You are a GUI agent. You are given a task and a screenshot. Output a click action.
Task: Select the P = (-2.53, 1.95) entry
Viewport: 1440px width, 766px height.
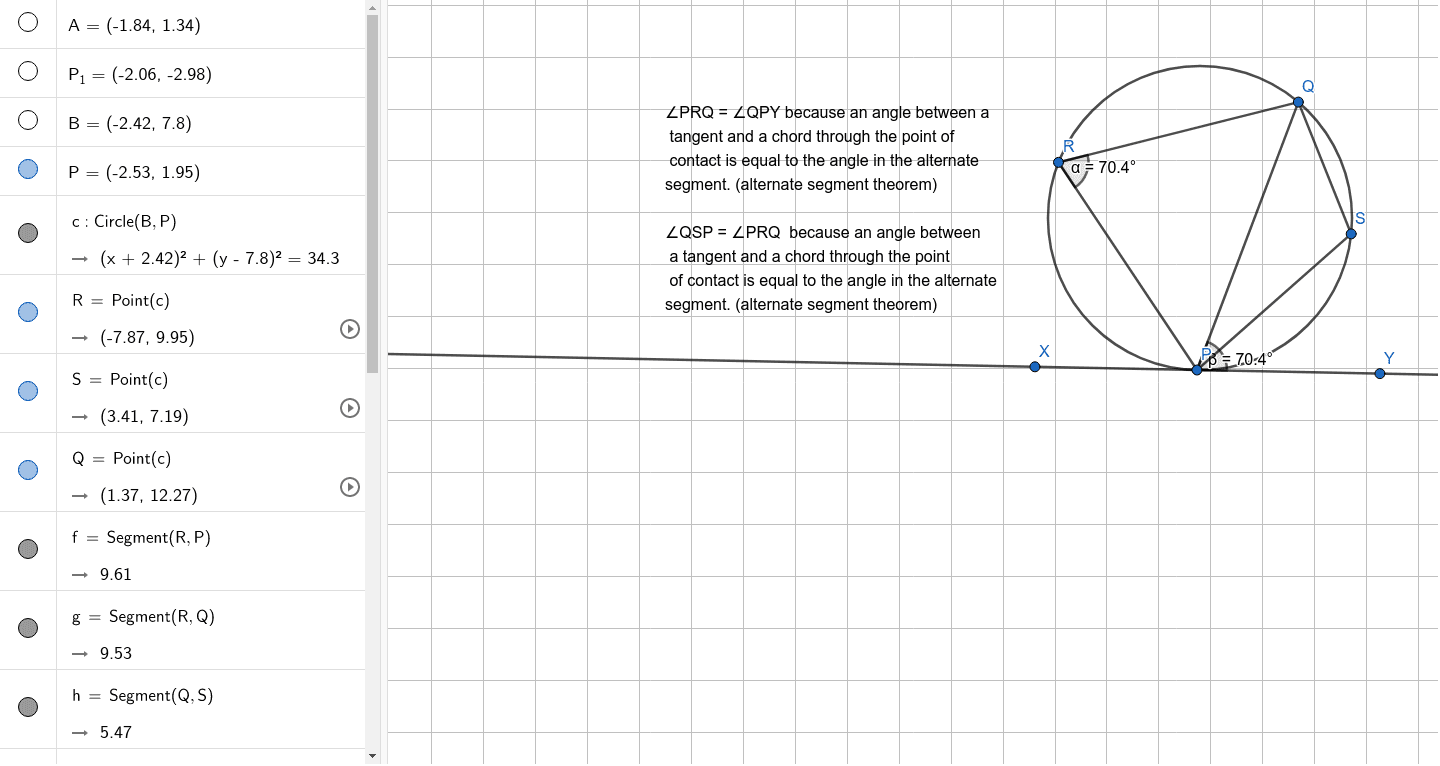tap(134, 172)
